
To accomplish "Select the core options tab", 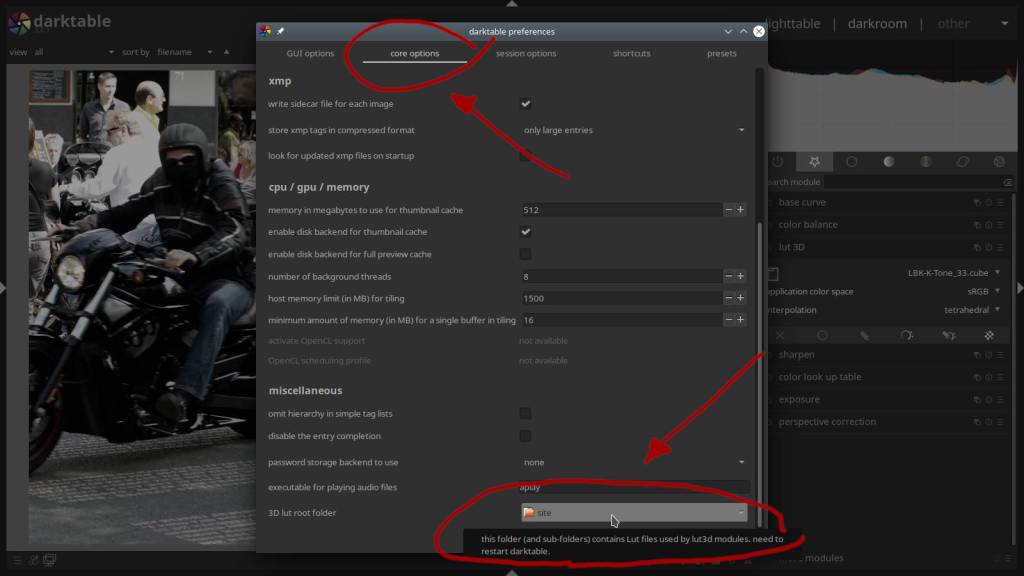I will tap(415, 54).
